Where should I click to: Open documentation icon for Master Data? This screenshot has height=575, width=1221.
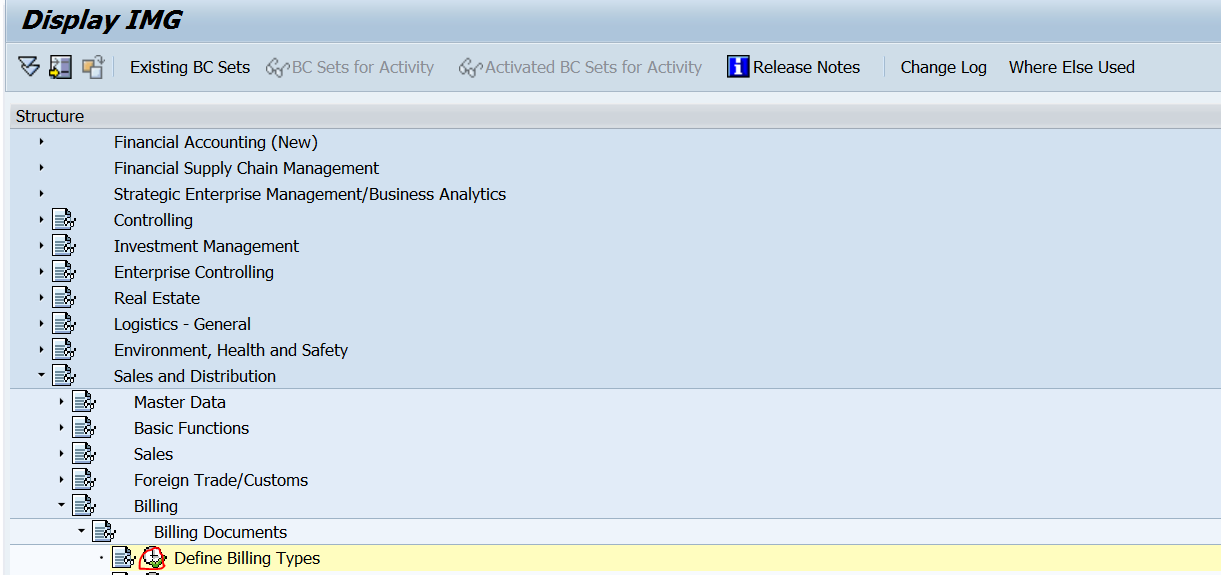point(84,402)
